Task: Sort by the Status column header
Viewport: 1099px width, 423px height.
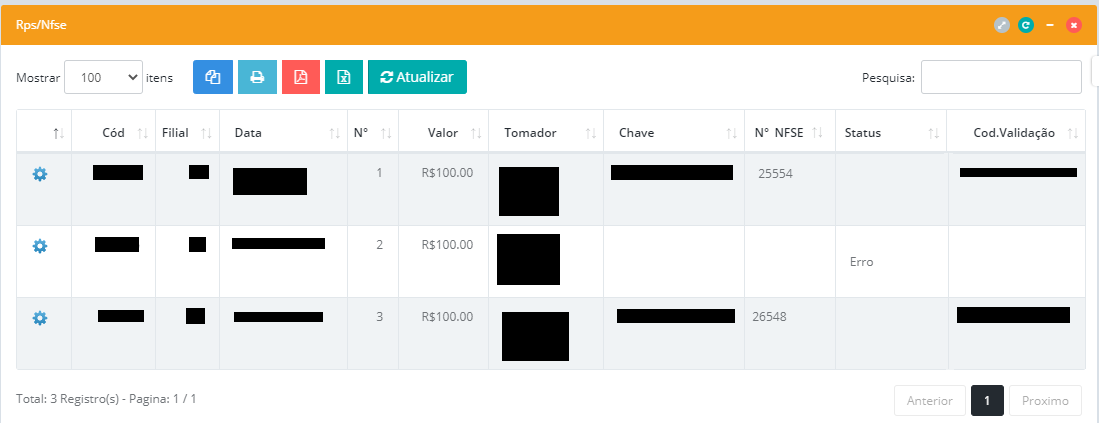Action: click(862, 133)
